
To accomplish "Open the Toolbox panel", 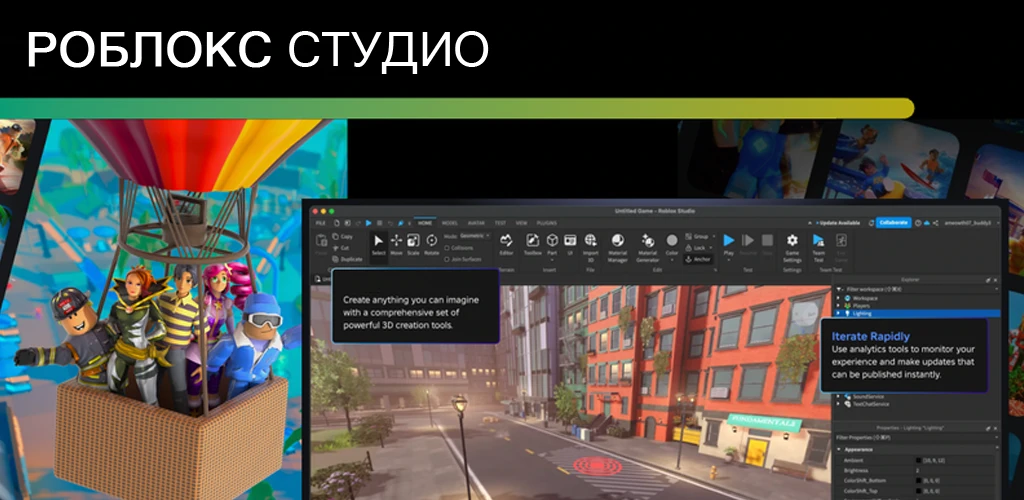I will tap(533, 245).
